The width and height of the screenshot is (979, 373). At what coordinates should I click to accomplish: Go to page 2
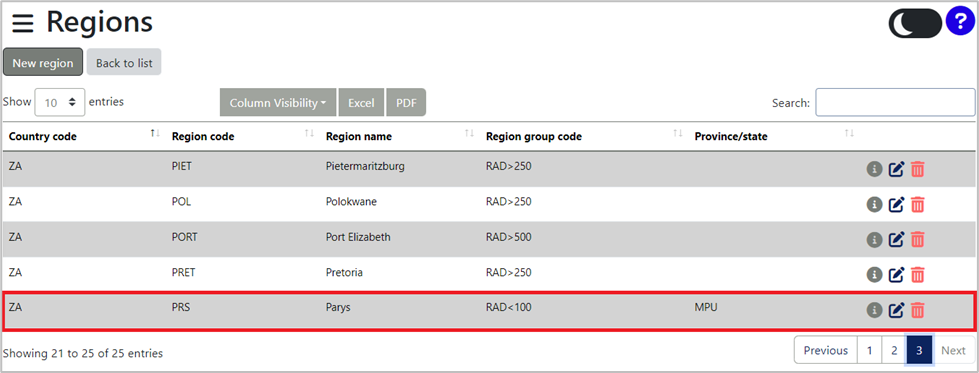click(x=894, y=350)
